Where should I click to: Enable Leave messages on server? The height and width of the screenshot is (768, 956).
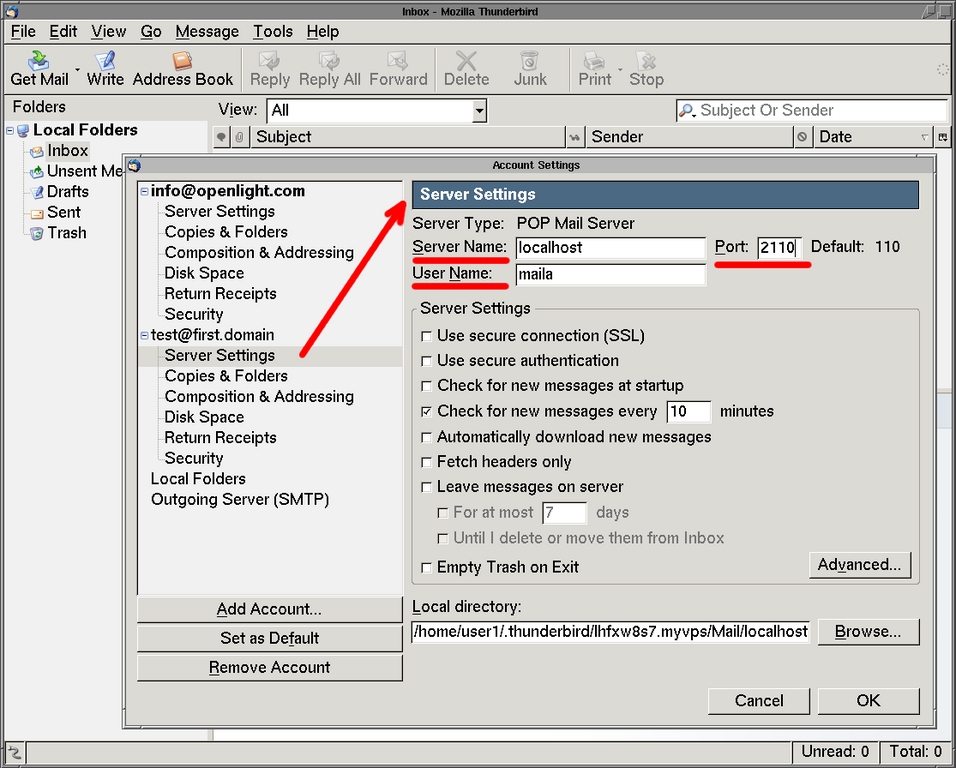[427, 487]
